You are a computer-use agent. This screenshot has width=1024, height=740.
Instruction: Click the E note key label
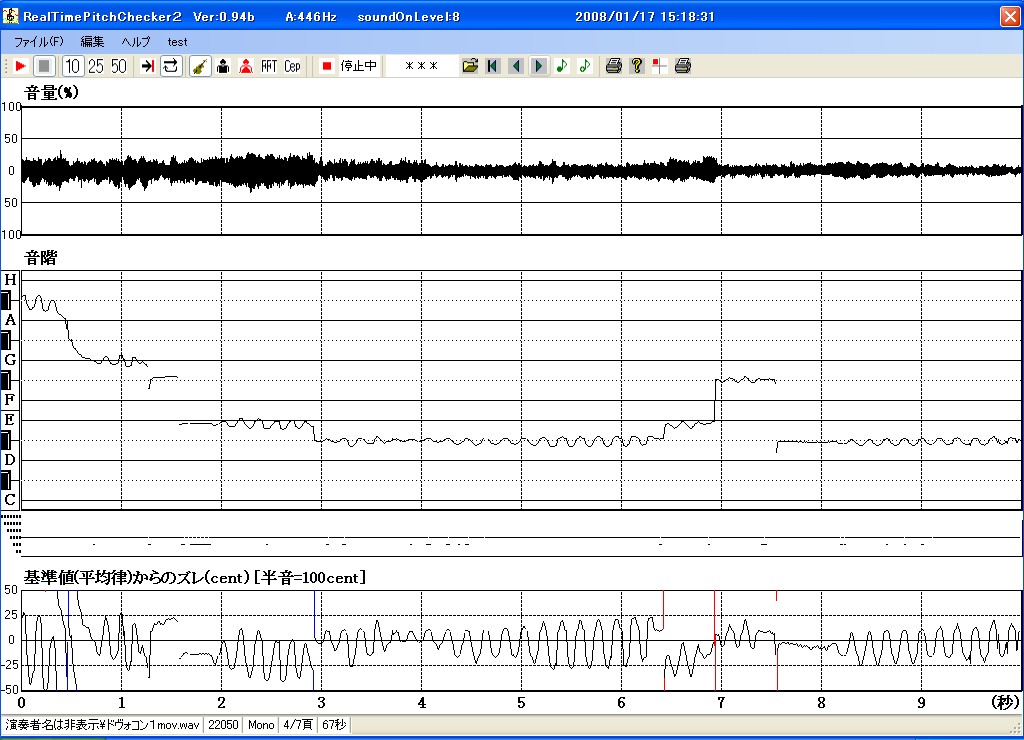[x=10, y=420]
